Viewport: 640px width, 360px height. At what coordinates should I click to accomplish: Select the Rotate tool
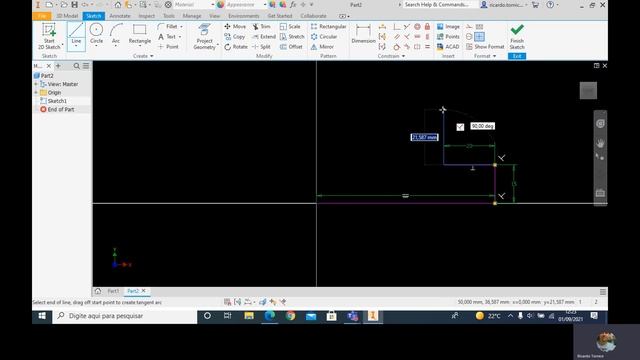coord(236,47)
